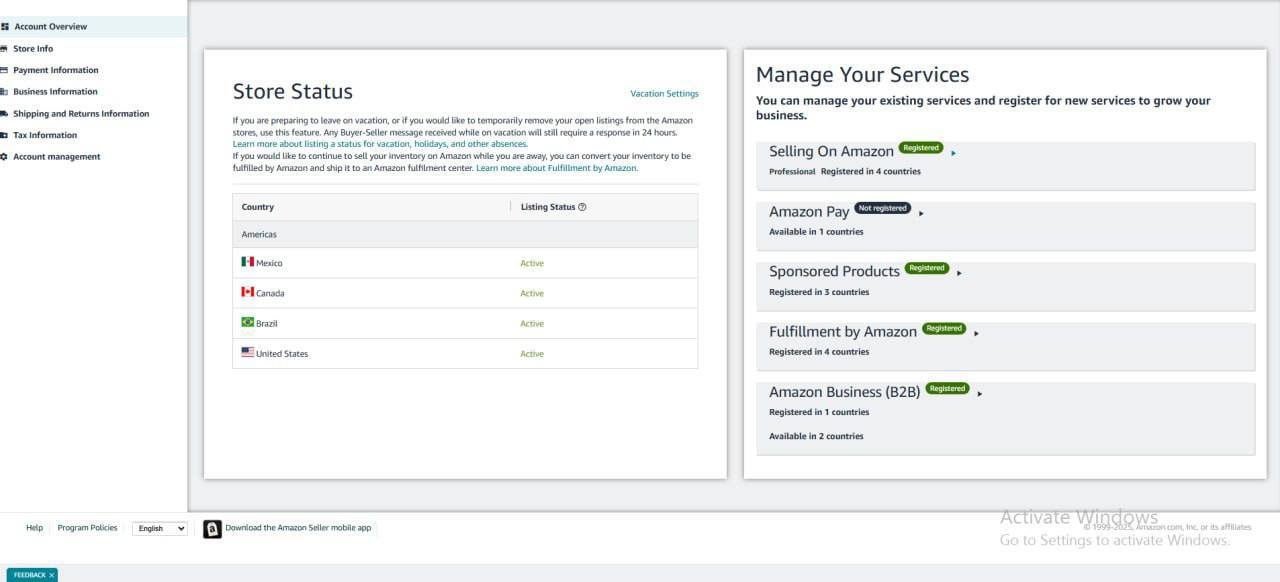Click the Account Overview sidebar icon
This screenshot has width=1280, height=582.
(5, 27)
